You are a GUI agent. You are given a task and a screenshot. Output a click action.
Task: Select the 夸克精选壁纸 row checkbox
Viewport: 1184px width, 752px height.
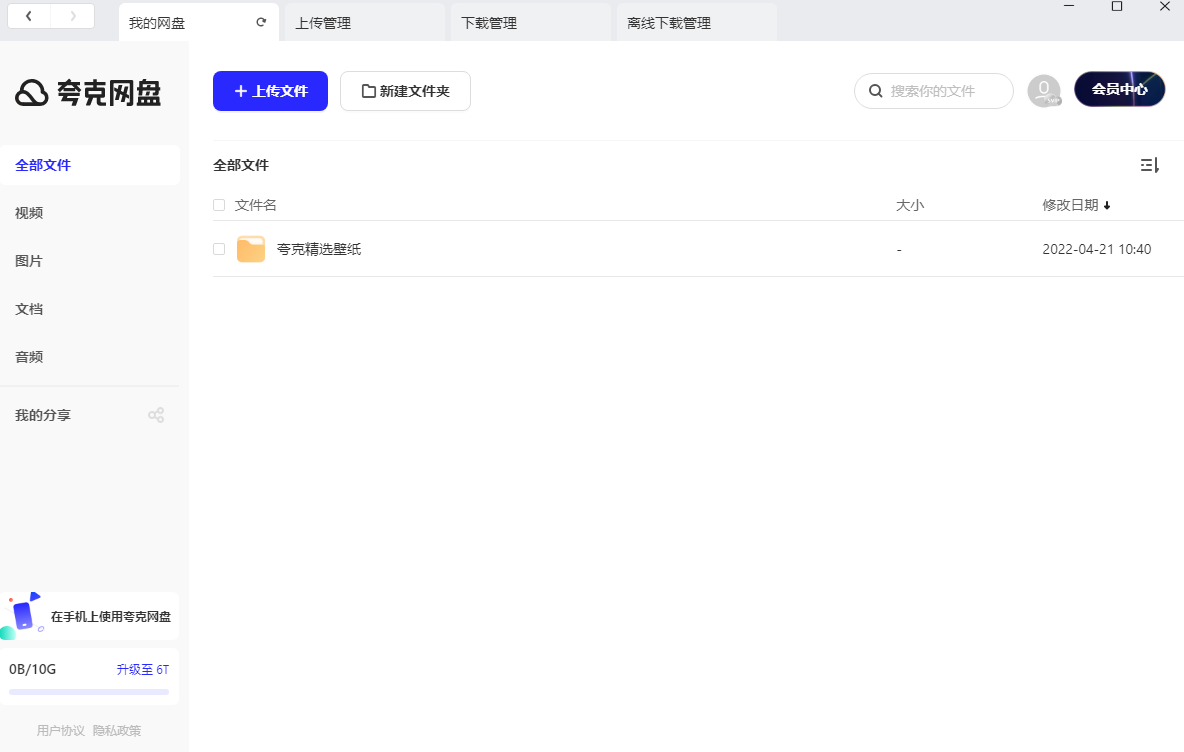click(x=219, y=248)
